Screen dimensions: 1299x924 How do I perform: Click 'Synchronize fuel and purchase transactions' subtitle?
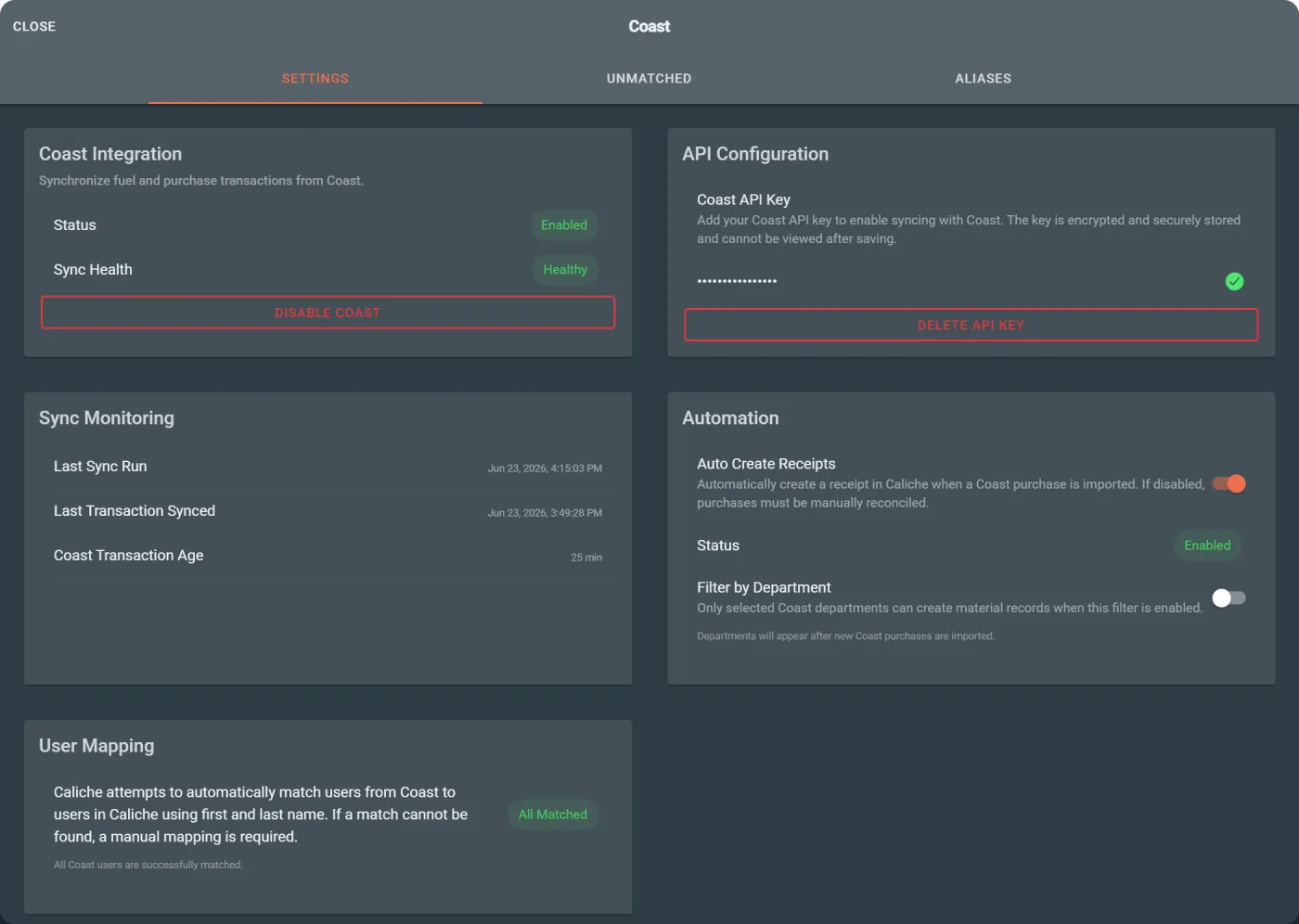pos(201,181)
